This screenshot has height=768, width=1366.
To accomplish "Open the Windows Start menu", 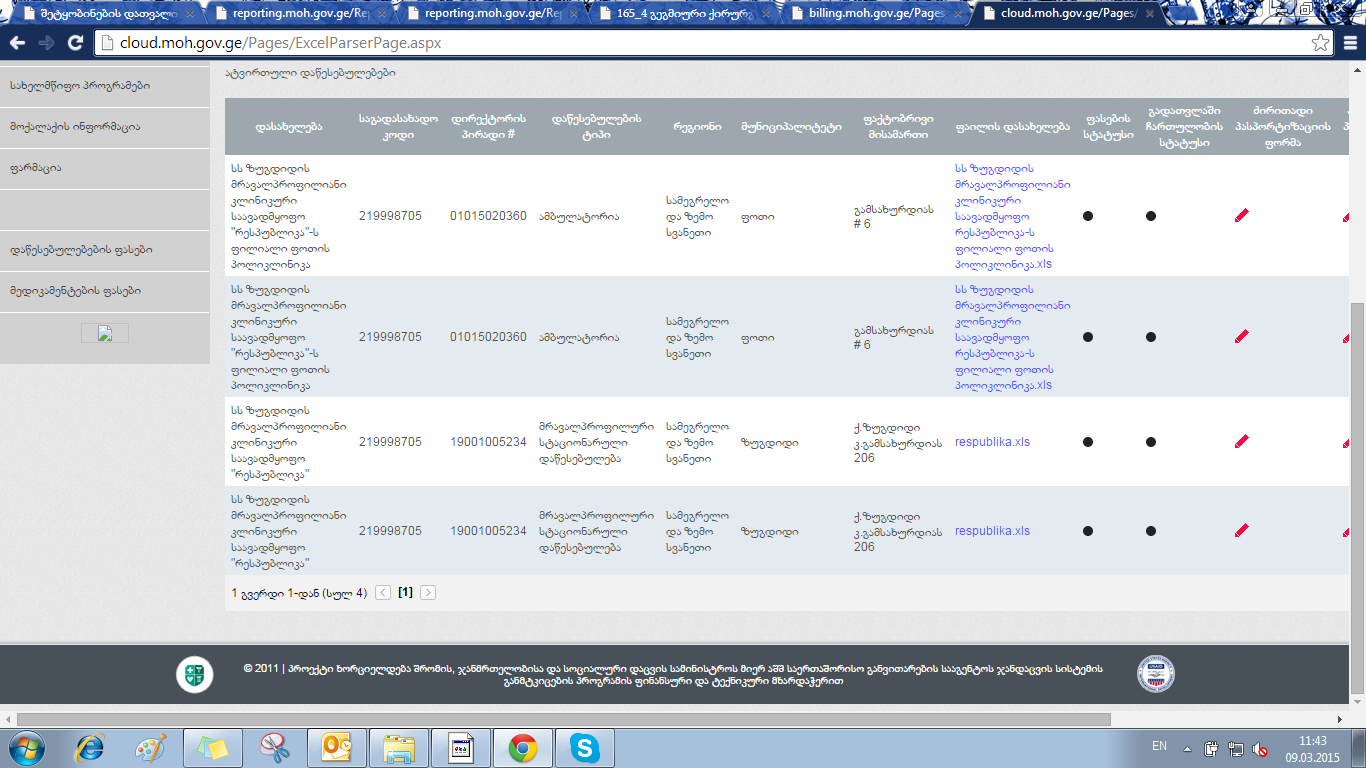I will 27,747.
